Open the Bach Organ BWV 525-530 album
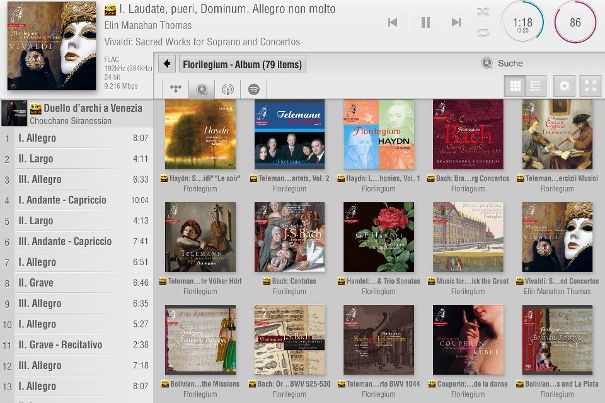This screenshot has height=403, width=605. click(x=289, y=340)
